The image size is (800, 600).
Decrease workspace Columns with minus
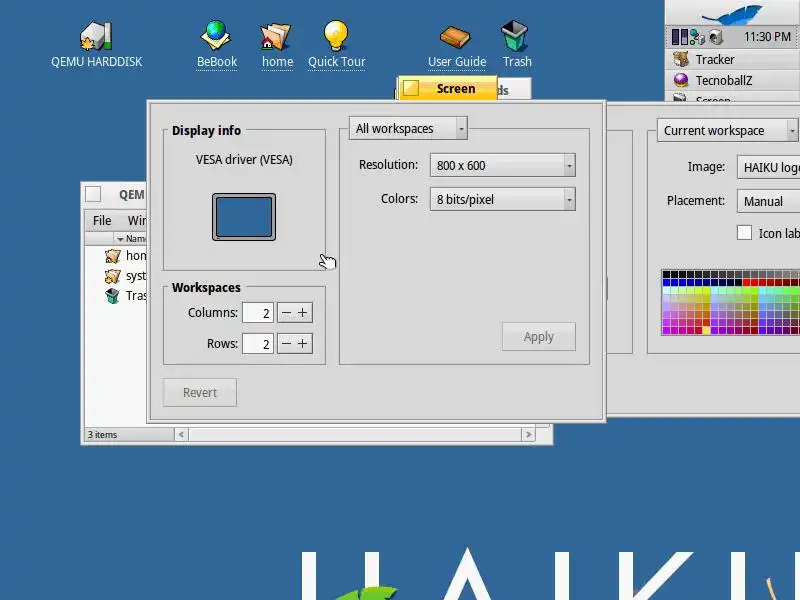click(286, 313)
